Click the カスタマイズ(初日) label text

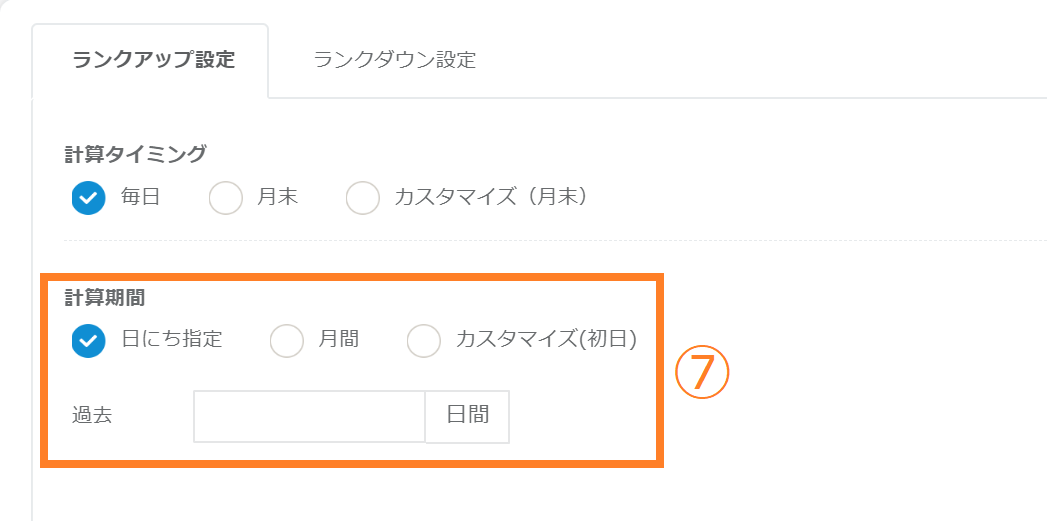[x=546, y=340]
